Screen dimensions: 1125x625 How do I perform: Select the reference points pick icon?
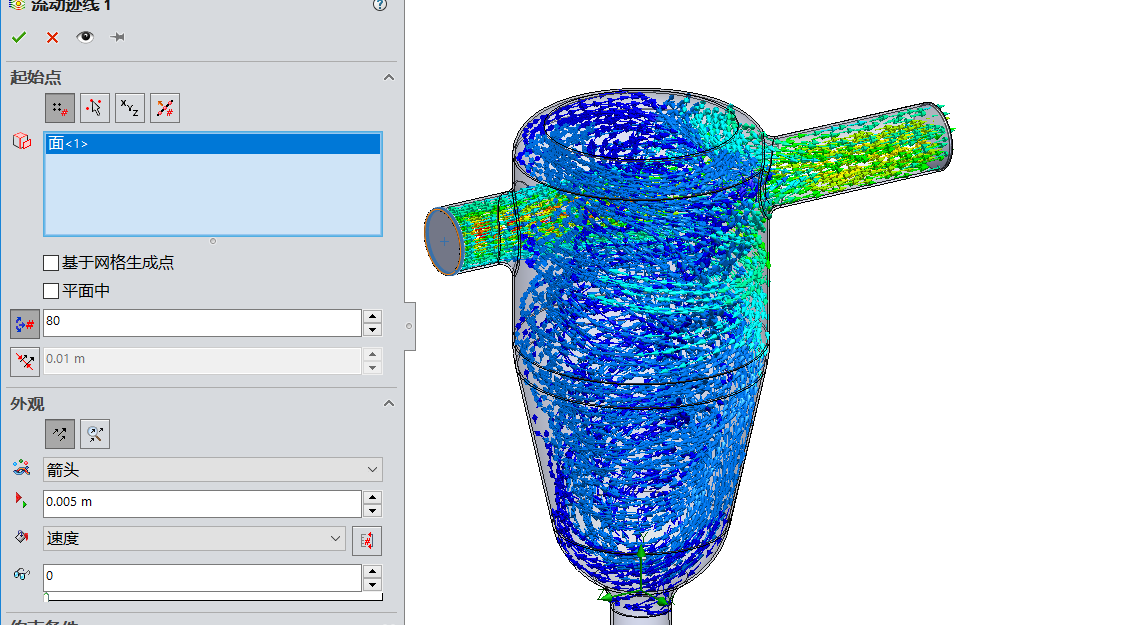pos(94,107)
